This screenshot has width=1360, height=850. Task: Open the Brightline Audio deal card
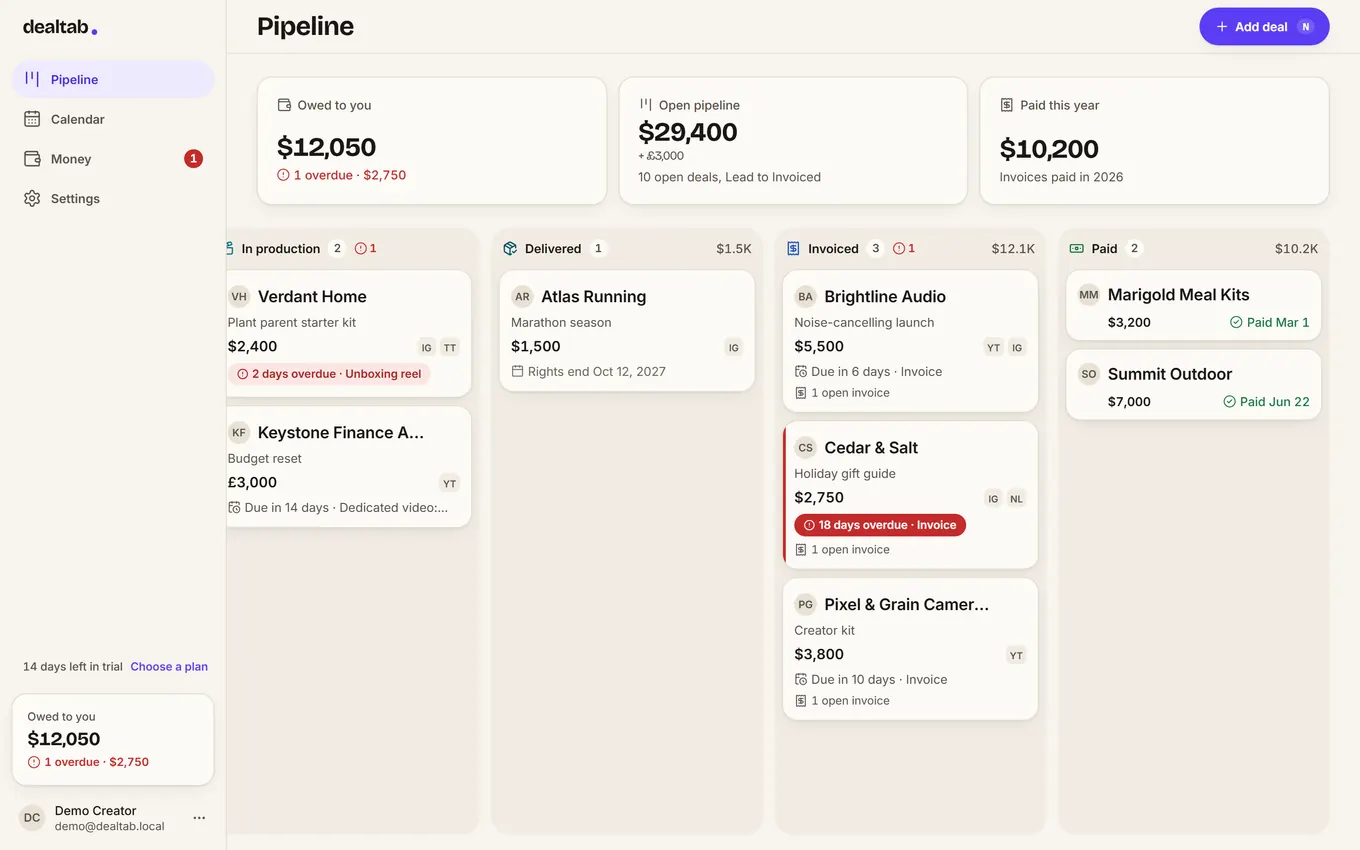pyautogui.click(x=910, y=341)
